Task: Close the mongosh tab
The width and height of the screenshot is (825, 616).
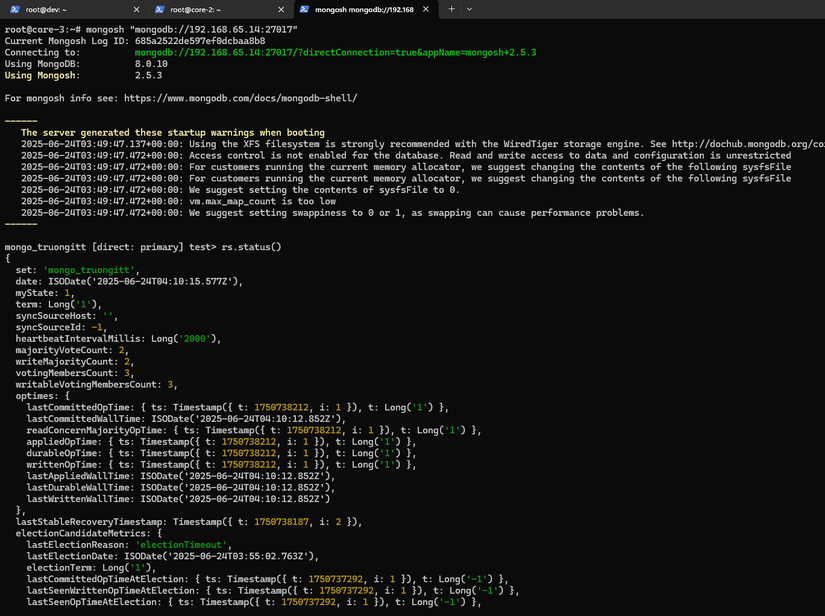Action: (x=426, y=9)
